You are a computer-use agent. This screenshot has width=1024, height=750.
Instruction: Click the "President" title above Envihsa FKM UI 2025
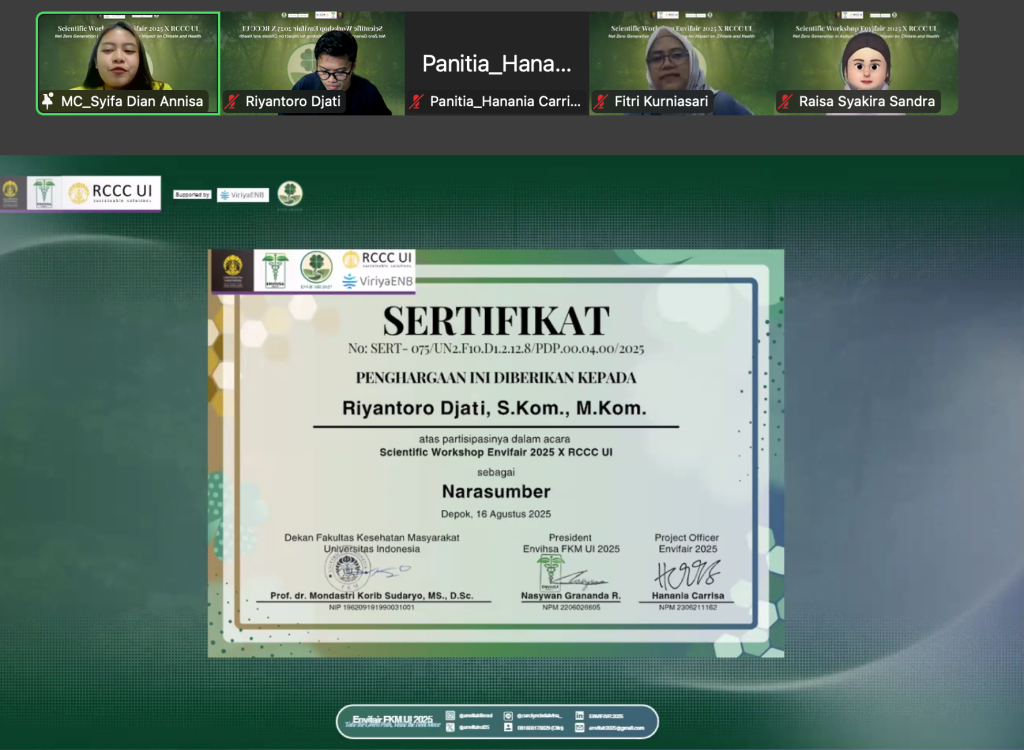pos(570,538)
